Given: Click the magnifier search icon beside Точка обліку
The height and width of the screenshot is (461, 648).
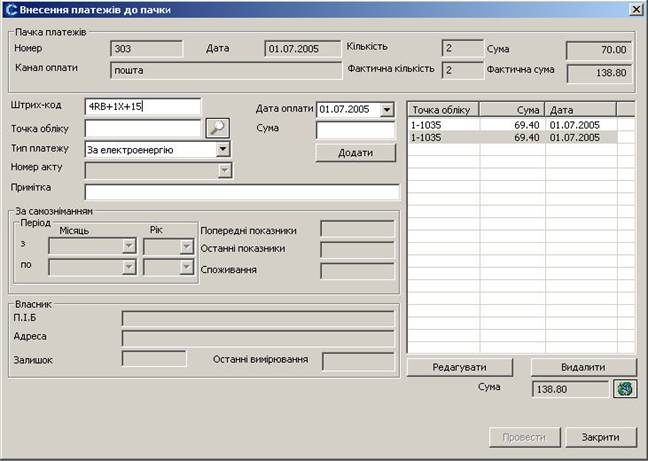Looking at the screenshot, I should (217, 128).
